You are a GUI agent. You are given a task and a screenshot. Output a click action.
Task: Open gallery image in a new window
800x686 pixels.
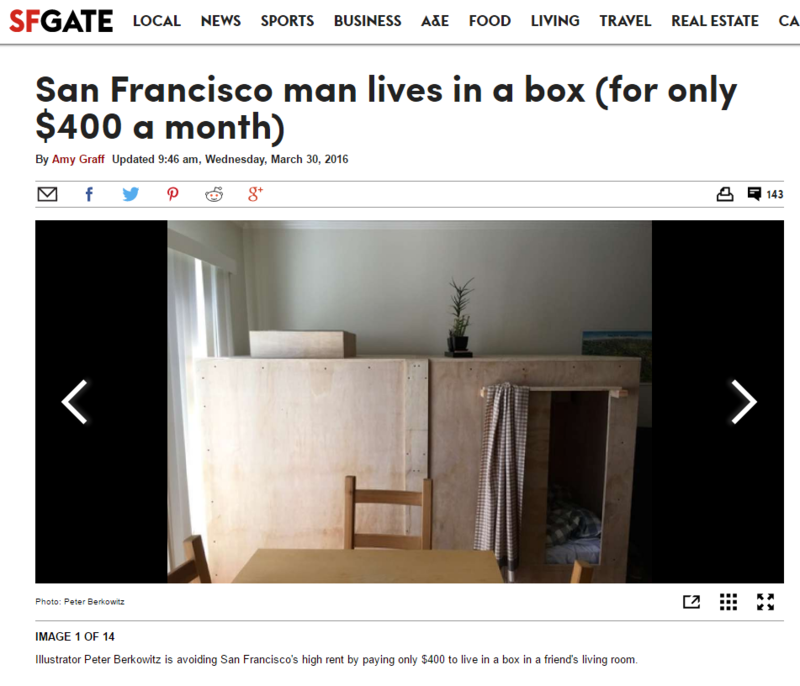[x=691, y=602]
